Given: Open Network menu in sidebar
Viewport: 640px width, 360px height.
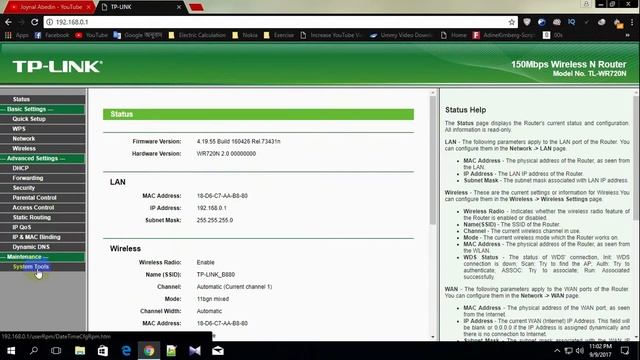Looking at the screenshot, I should coord(24,138).
